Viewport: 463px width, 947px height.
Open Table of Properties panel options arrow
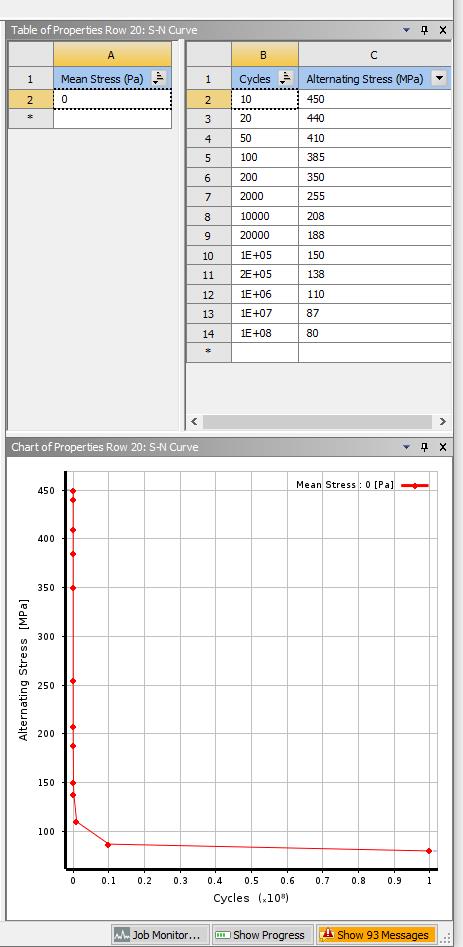pyautogui.click(x=406, y=30)
